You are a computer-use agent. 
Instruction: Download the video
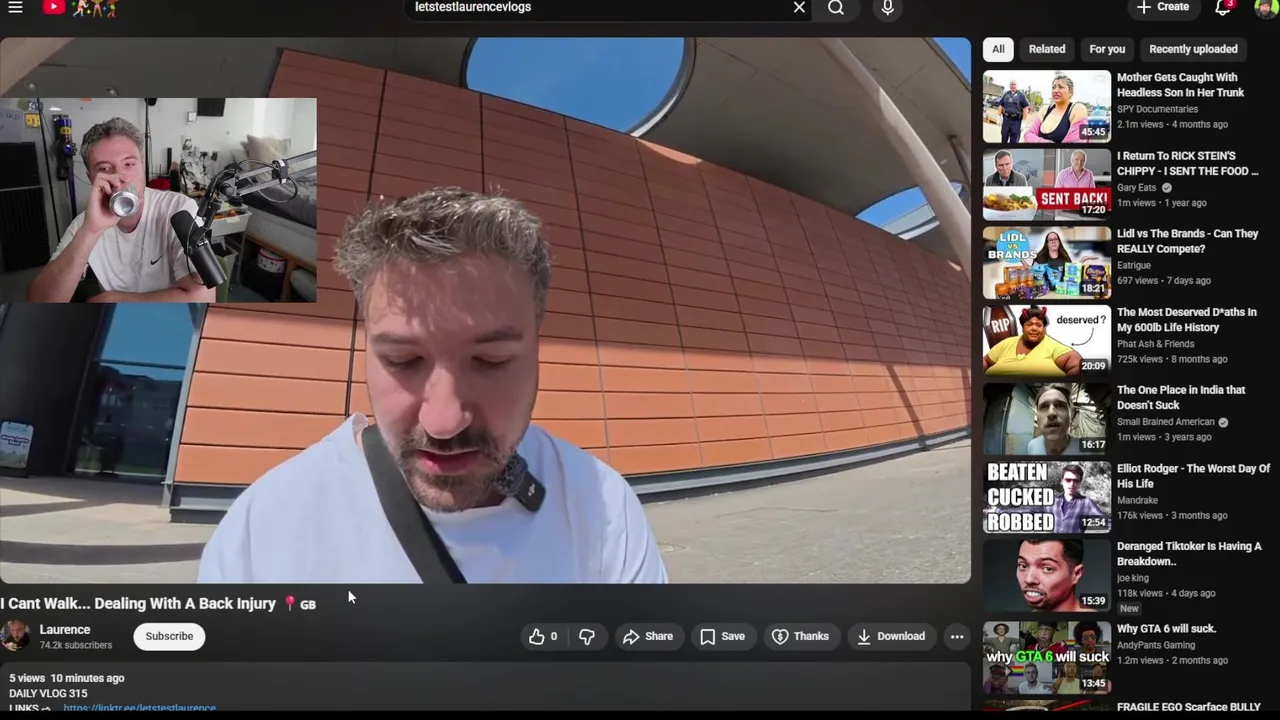click(x=891, y=636)
